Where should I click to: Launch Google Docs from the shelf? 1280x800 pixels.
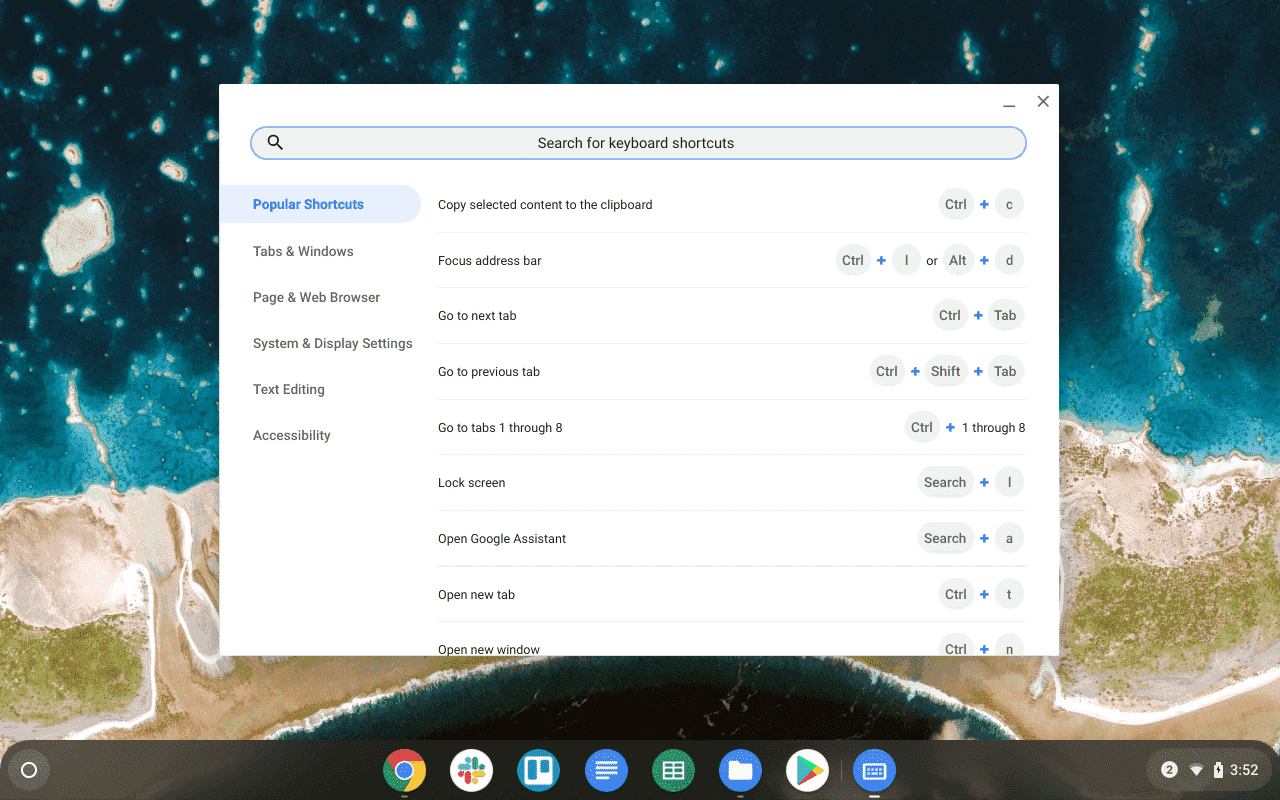coord(606,770)
